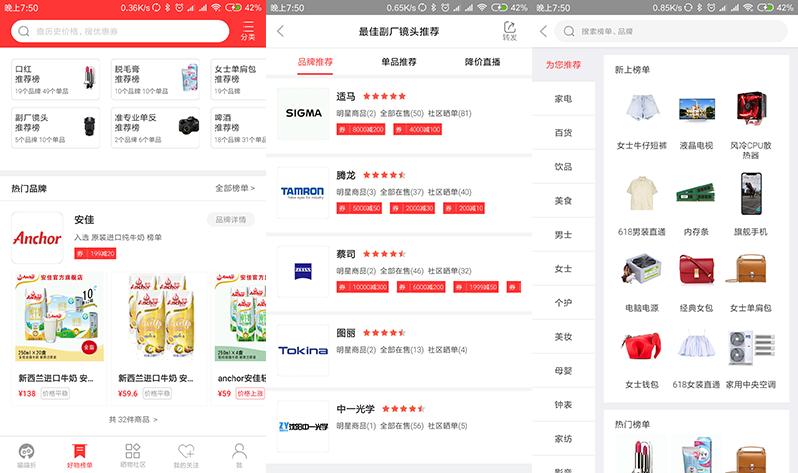
Task: Tap the 4000减100 coupon for 适马
Action: (x=417, y=129)
